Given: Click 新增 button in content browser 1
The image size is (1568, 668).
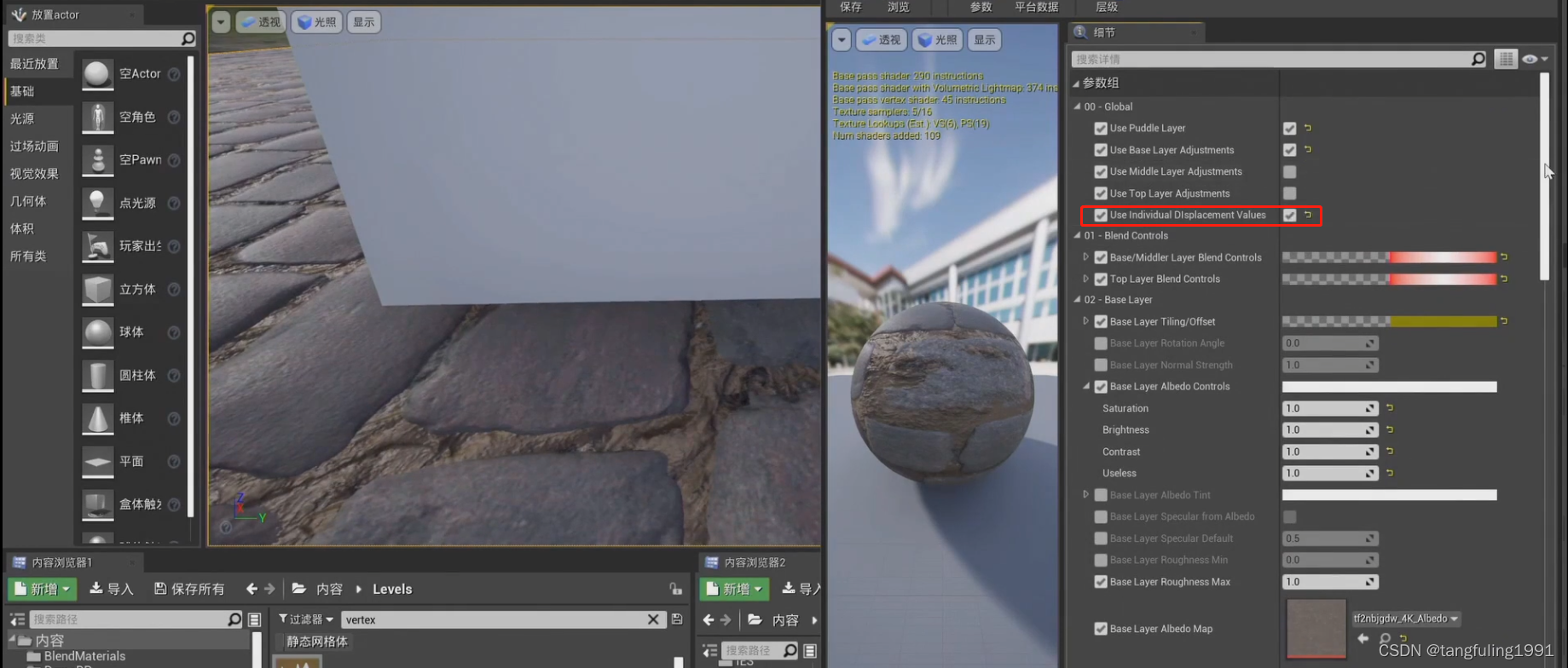Looking at the screenshot, I should click(x=43, y=589).
